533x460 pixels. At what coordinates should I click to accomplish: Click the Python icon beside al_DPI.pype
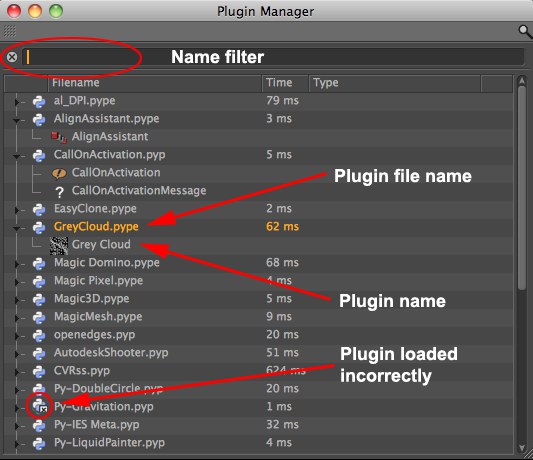(x=39, y=101)
